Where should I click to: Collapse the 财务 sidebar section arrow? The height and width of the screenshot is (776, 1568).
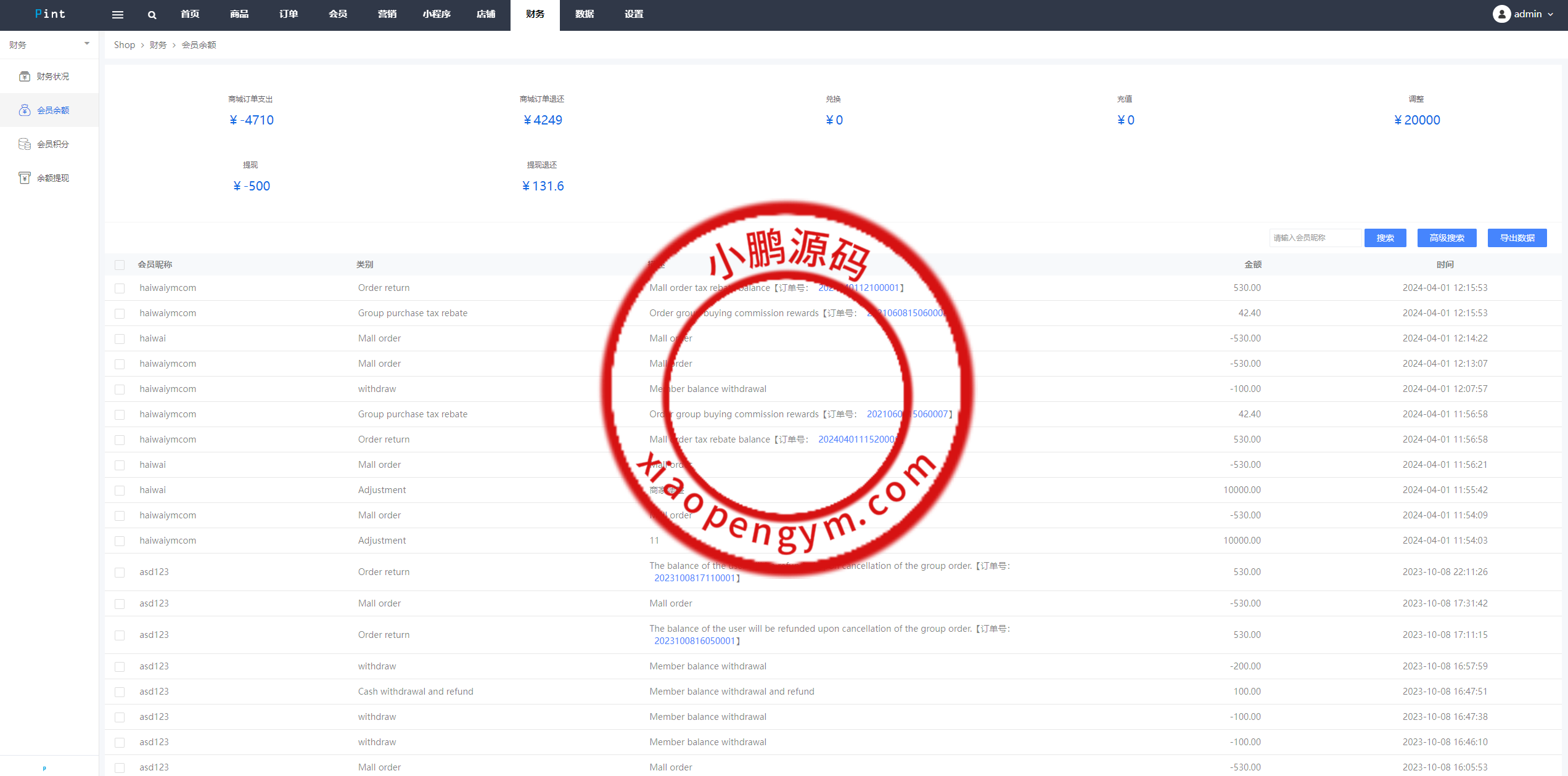[87, 44]
